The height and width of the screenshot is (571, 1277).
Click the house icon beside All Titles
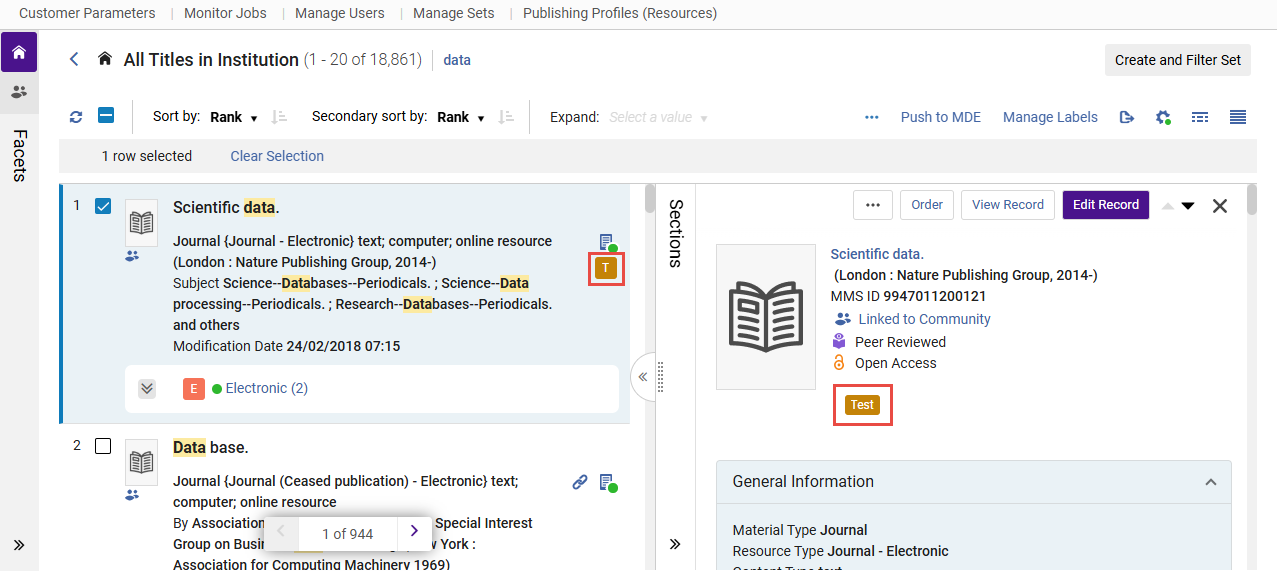click(x=104, y=60)
